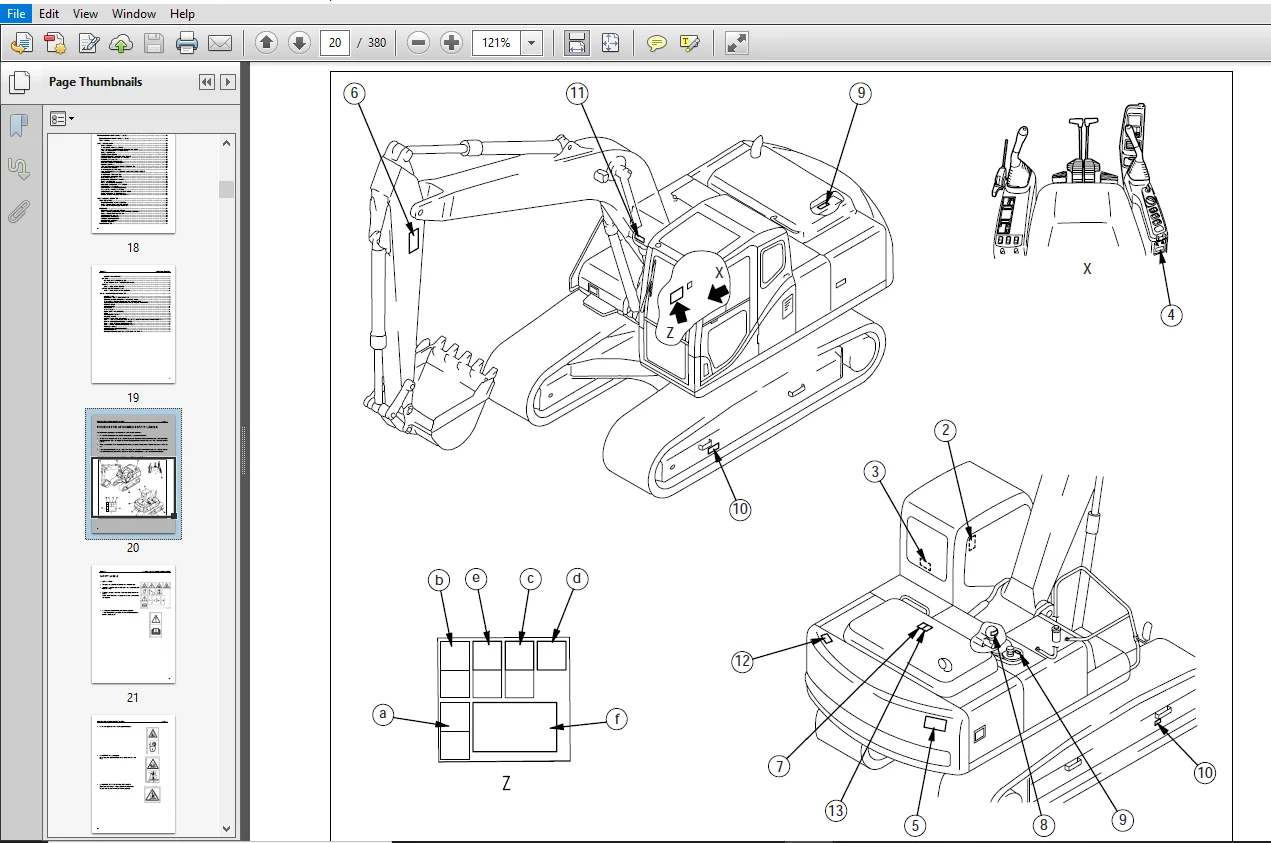
Task: Click callout letter c in view Z
Action: (x=531, y=578)
